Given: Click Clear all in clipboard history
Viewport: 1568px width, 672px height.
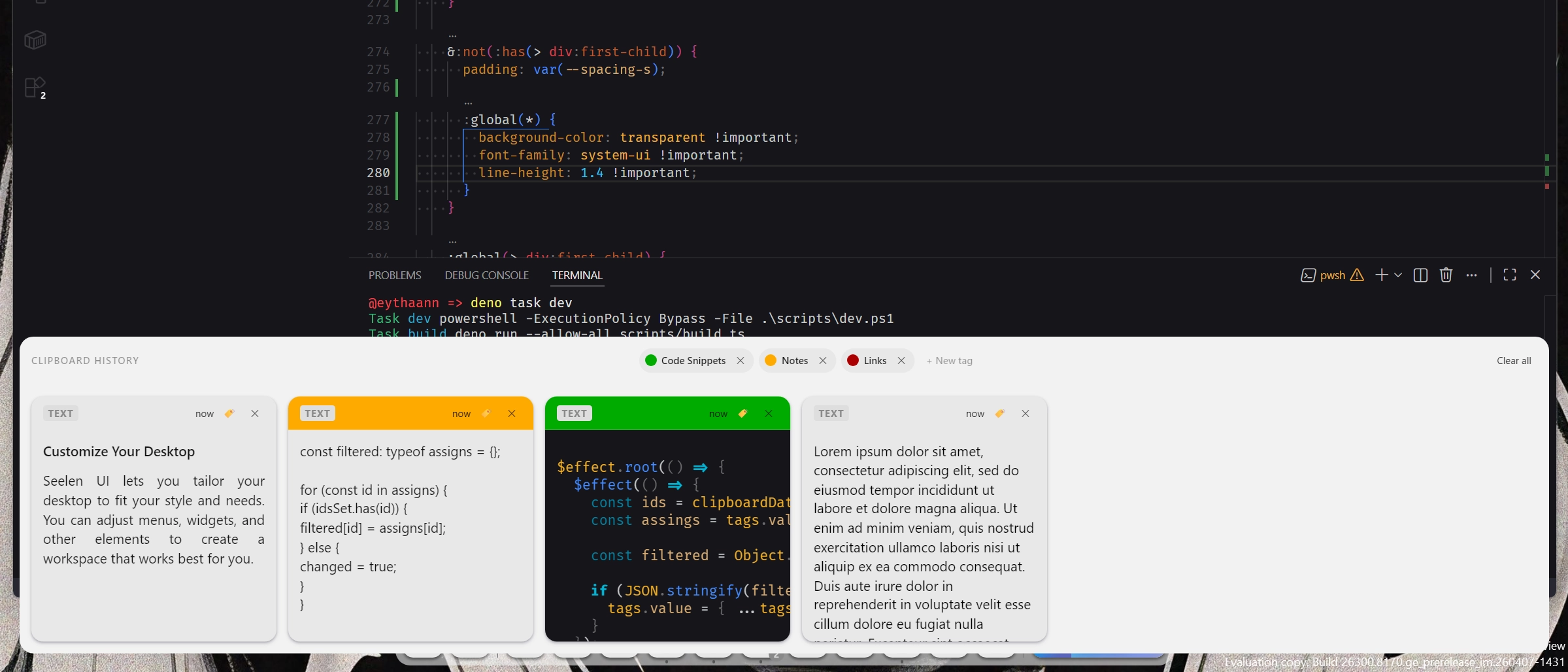Looking at the screenshot, I should pyautogui.click(x=1514, y=361).
